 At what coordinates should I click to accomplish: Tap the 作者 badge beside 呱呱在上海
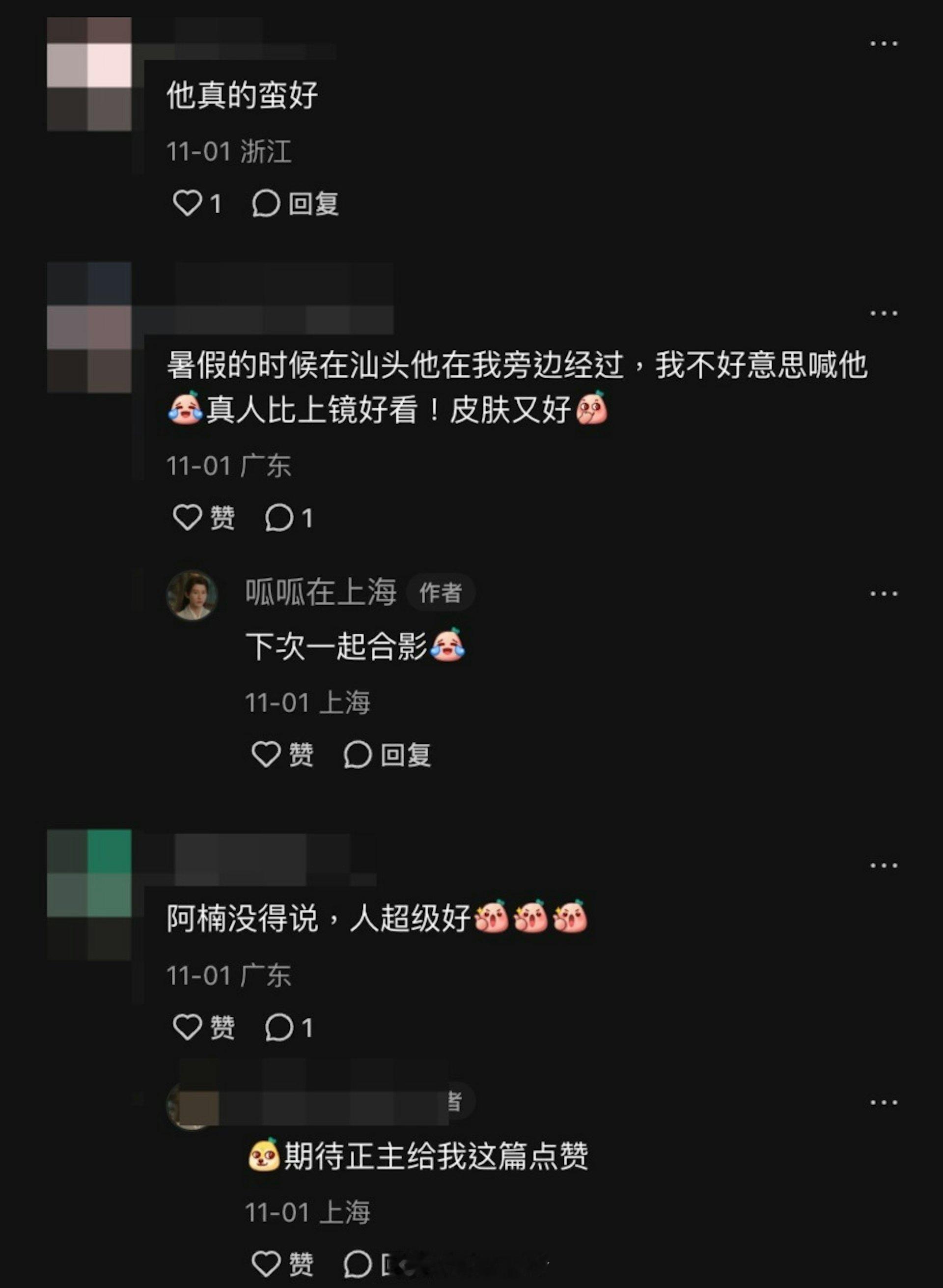point(440,592)
